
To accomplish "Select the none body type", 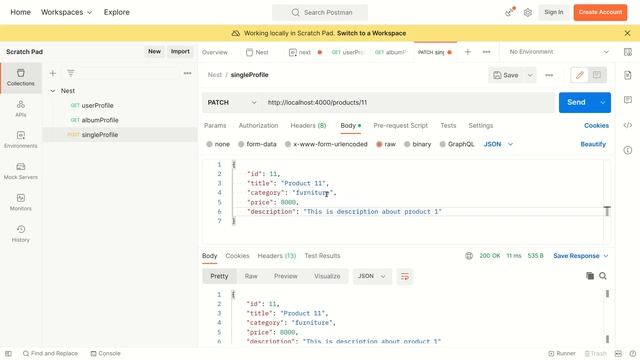I will pos(218,144).
